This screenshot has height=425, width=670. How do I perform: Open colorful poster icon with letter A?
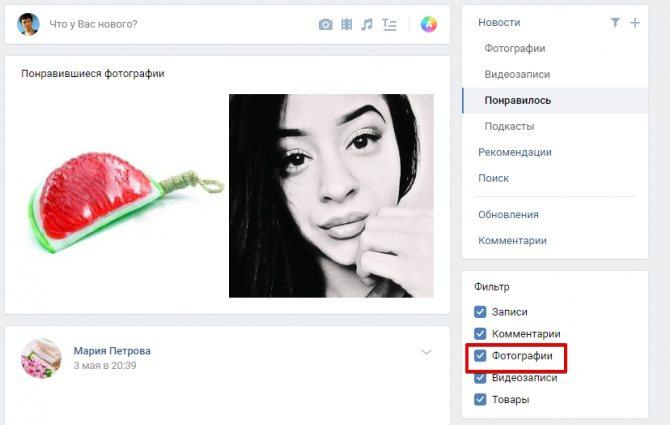pyautogui.click(x=429, y=24)
